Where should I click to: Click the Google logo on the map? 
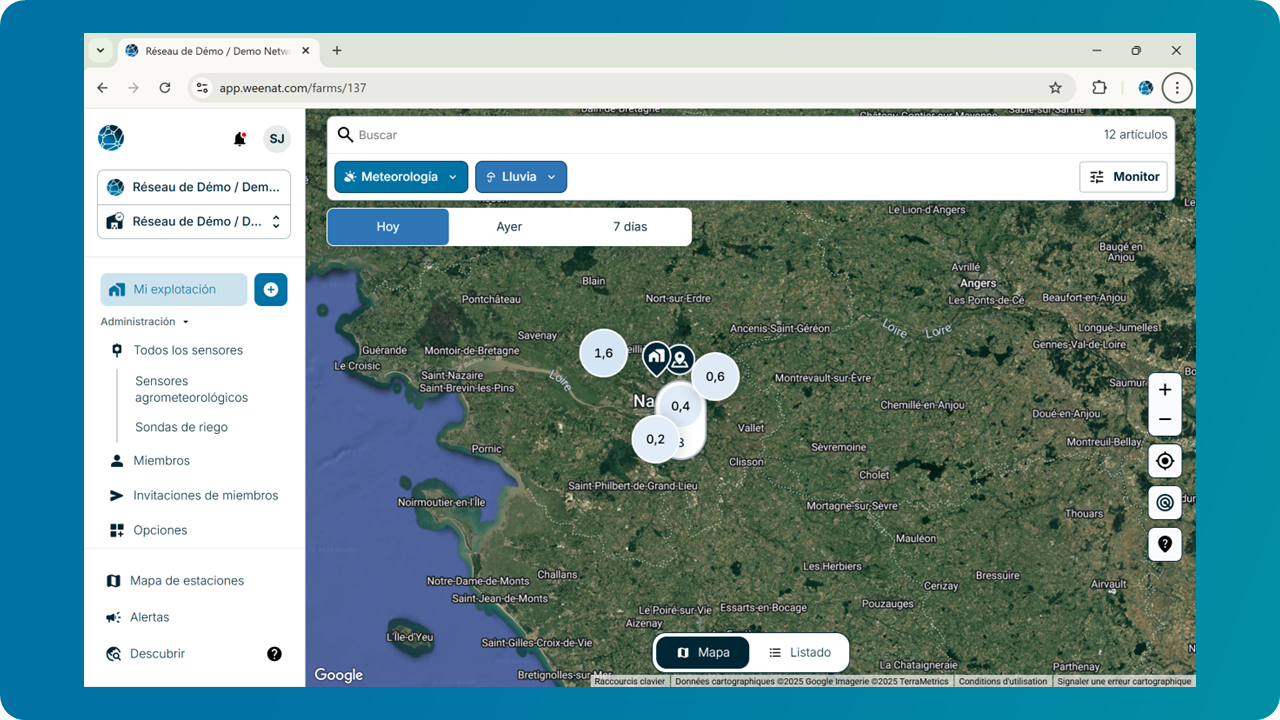click(339, 675)
